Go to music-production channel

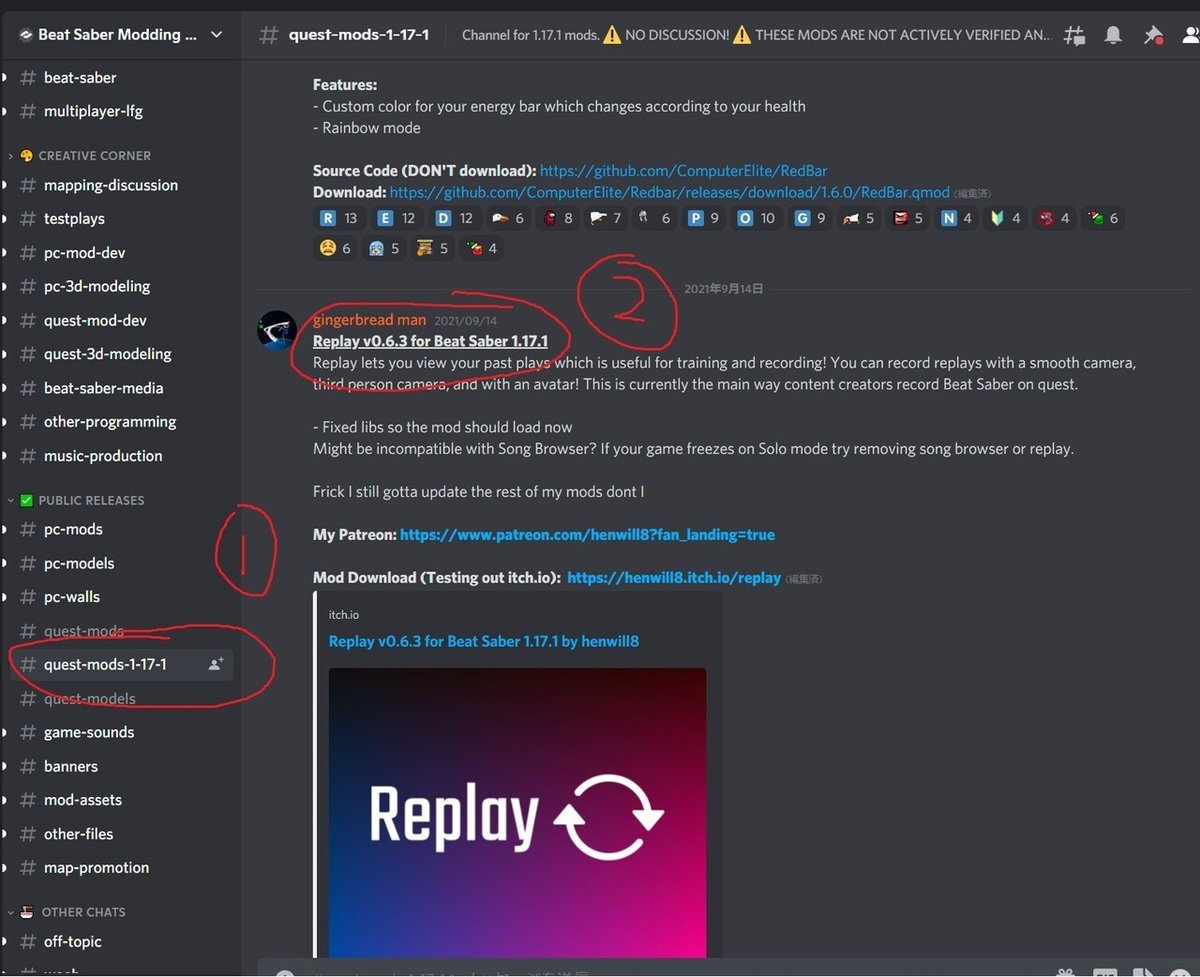(x=121, y=455)
